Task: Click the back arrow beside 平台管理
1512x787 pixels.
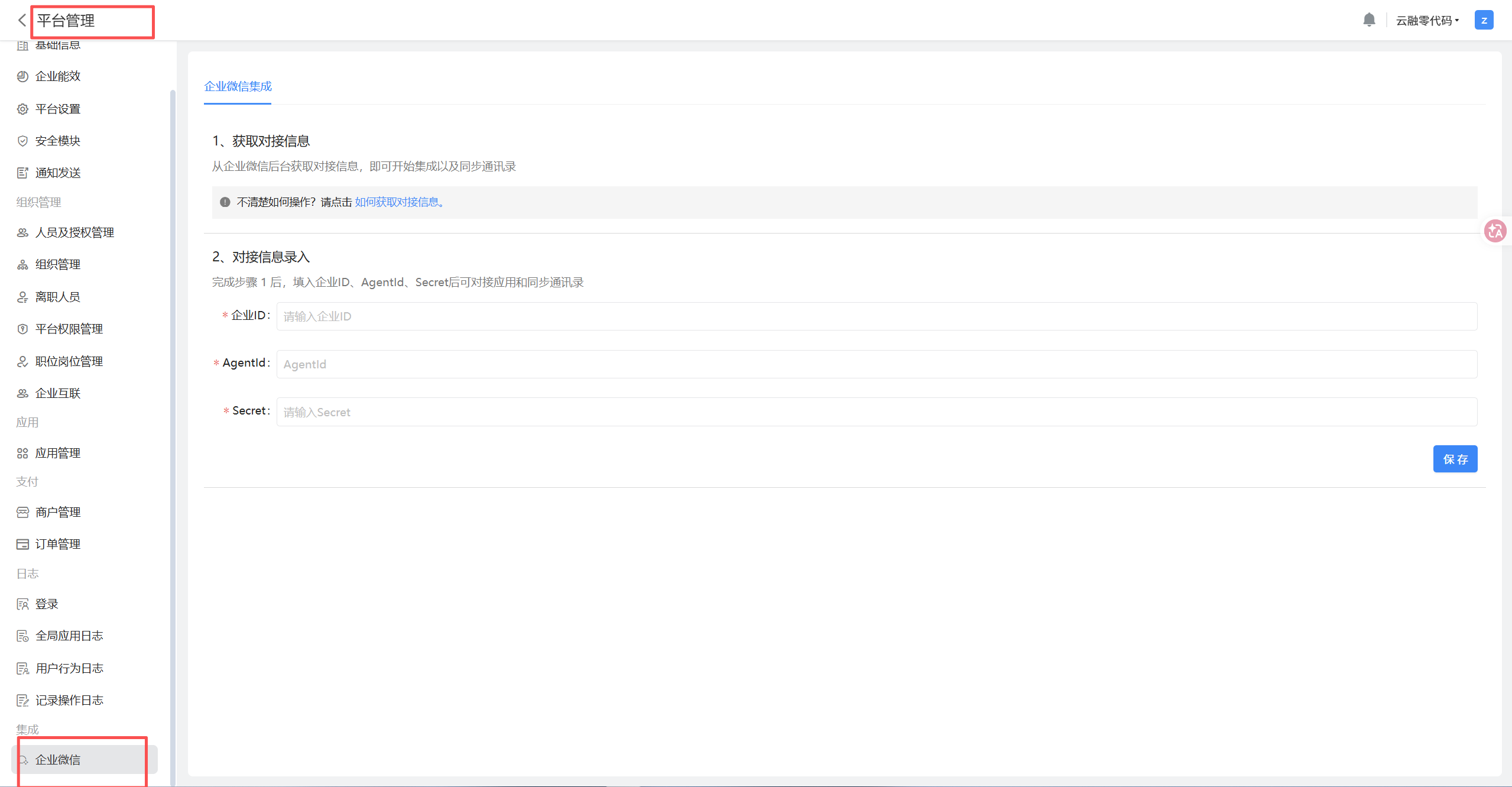Action: coord(22,21)
